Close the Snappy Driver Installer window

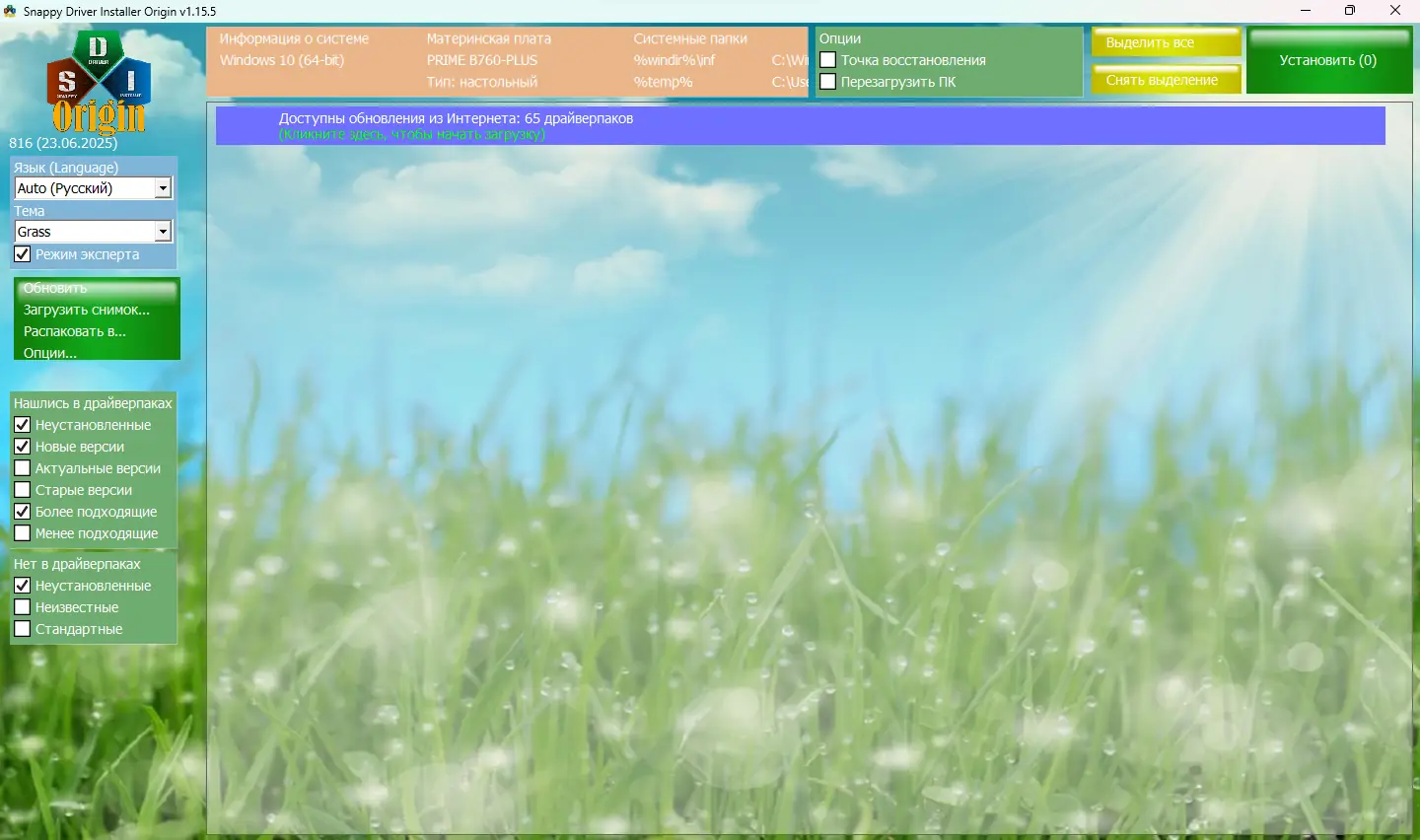(1395, 11)
